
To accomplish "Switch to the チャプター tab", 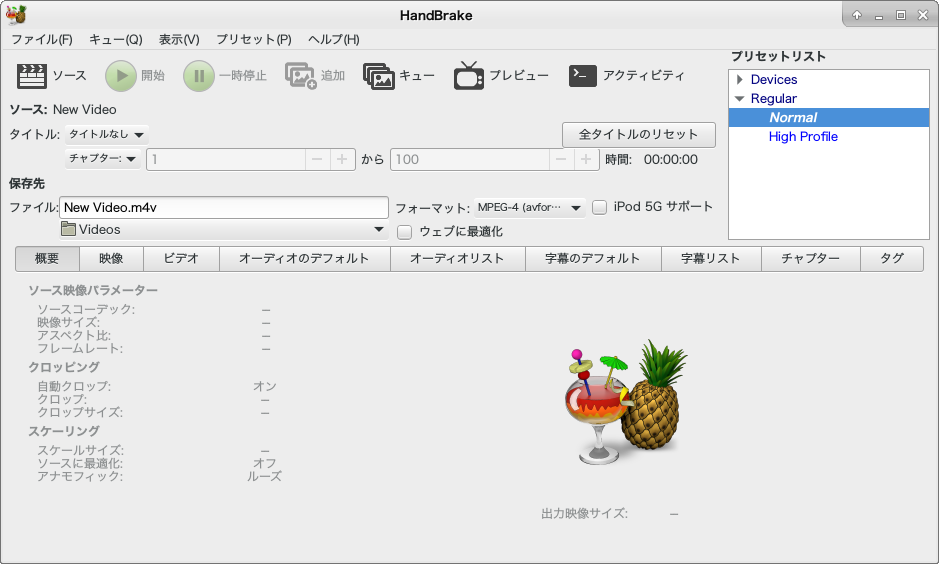I will (x=811, y=259).
